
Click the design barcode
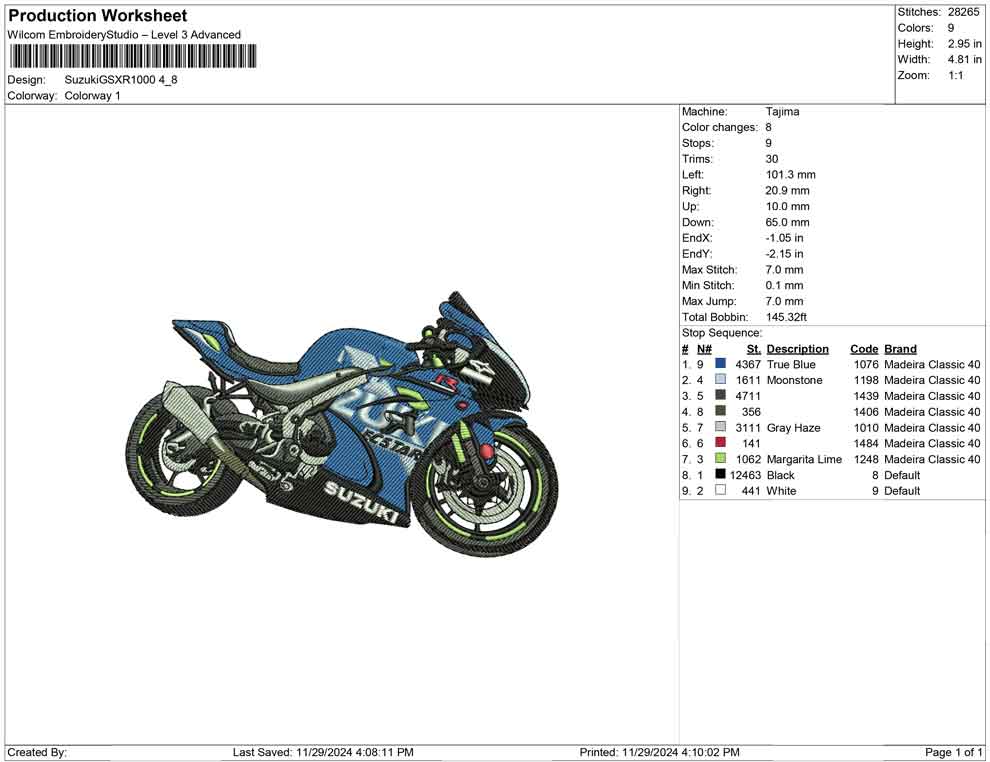pos(133,57)
